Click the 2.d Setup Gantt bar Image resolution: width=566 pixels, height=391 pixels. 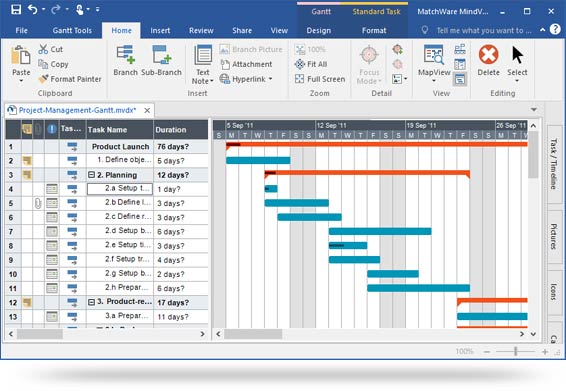point(380,231)
